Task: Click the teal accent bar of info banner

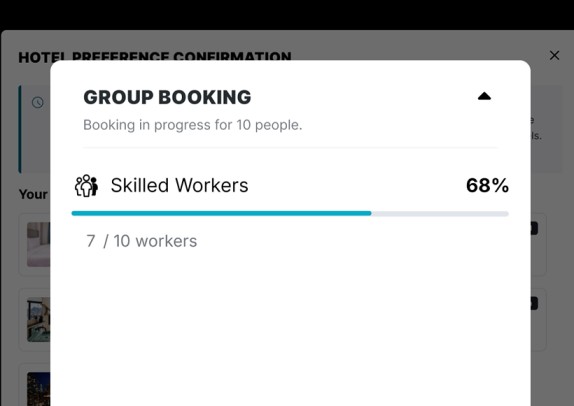Action: point(20,129)
